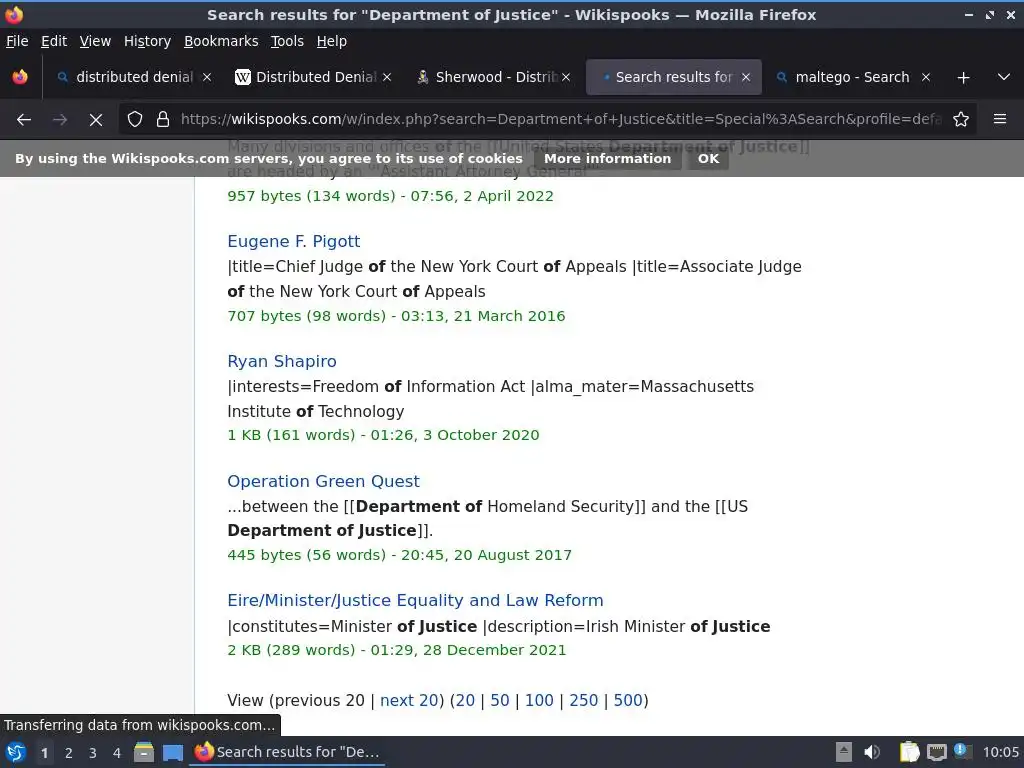The image size is (1024, 768).
Task: Switch to the 'maltego - Search' tab
Action: [x=852, y=77]
